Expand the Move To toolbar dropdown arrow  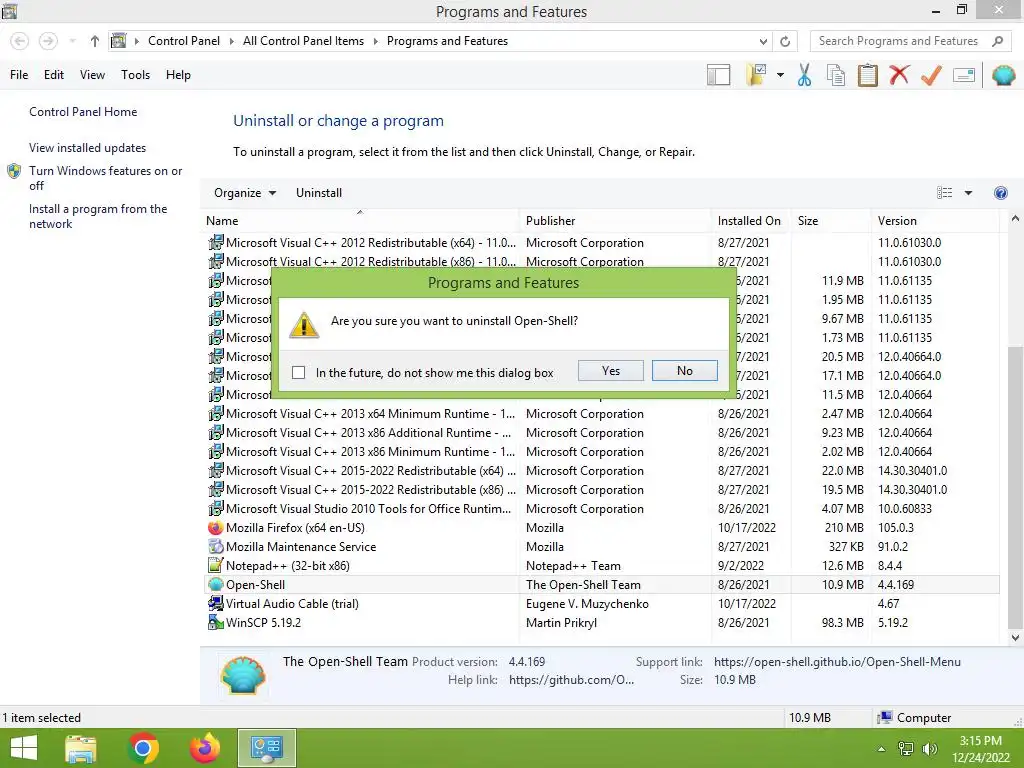click(x=780, y=75)
